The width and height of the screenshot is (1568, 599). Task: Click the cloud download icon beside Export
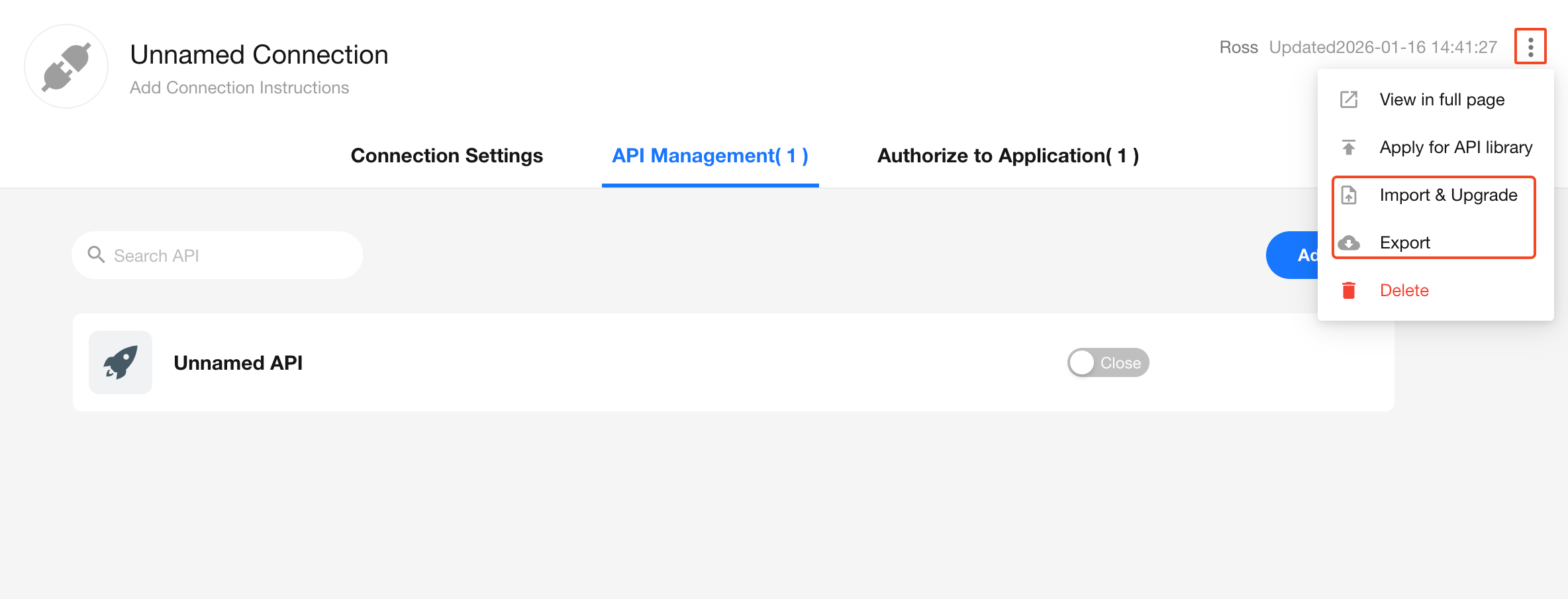pyautogui.click(x=1349, y=243)
